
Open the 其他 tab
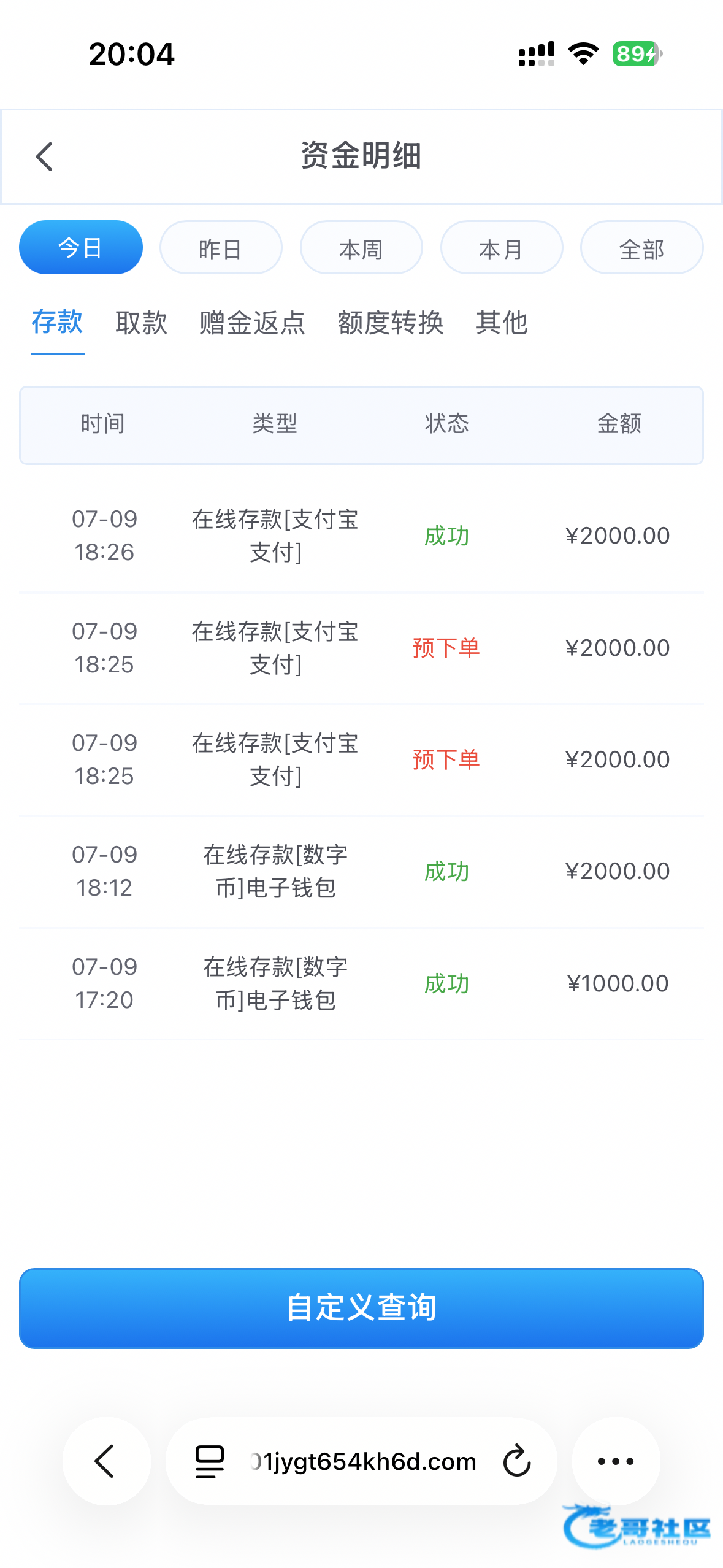tap(502, 323)
